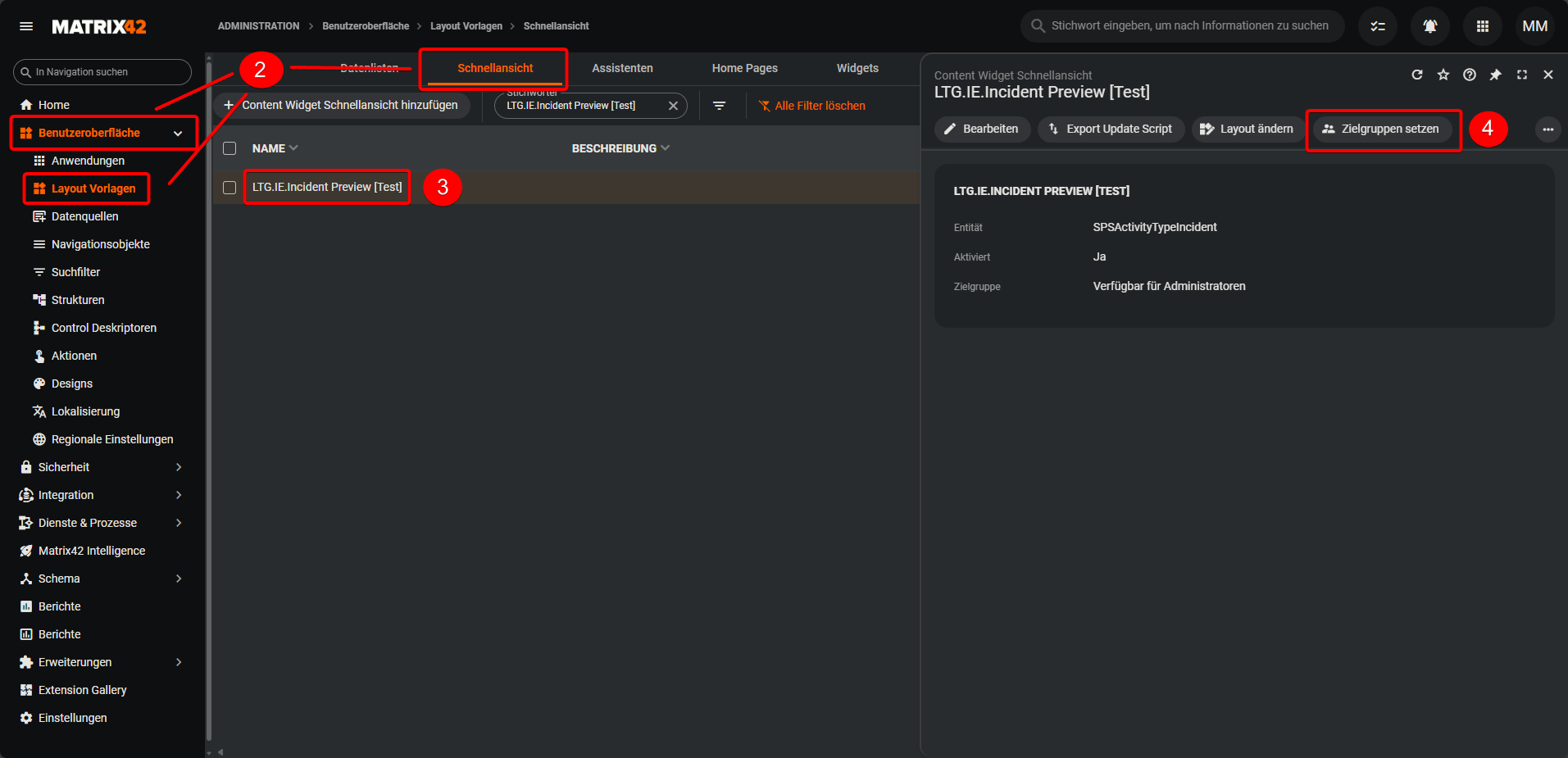
Task: Open the apps grid icon
Action: [1482, 26]
